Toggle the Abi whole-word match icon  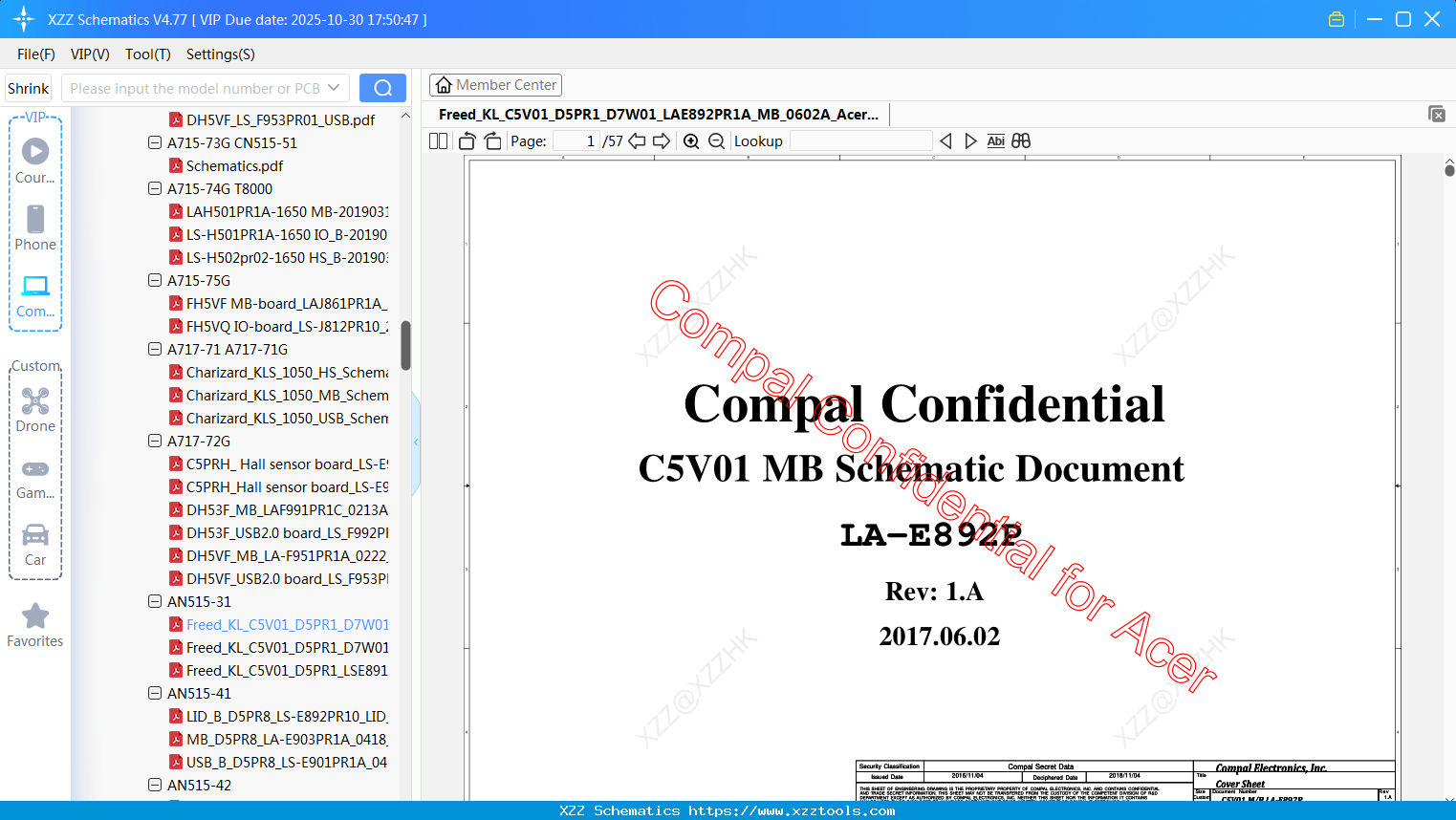[x=996, y=141]
